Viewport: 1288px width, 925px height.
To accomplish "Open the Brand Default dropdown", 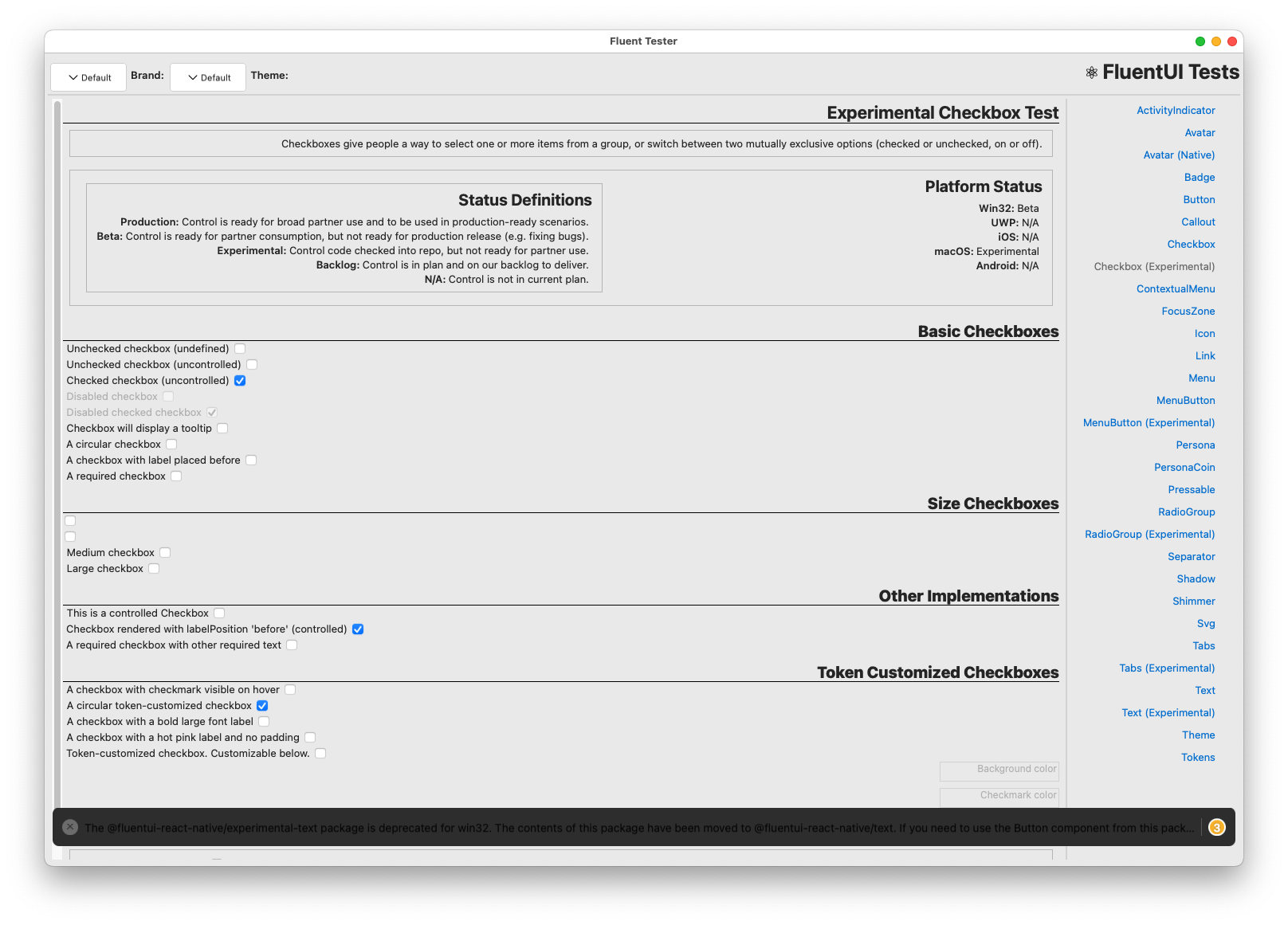I will [x=208, y=77].
